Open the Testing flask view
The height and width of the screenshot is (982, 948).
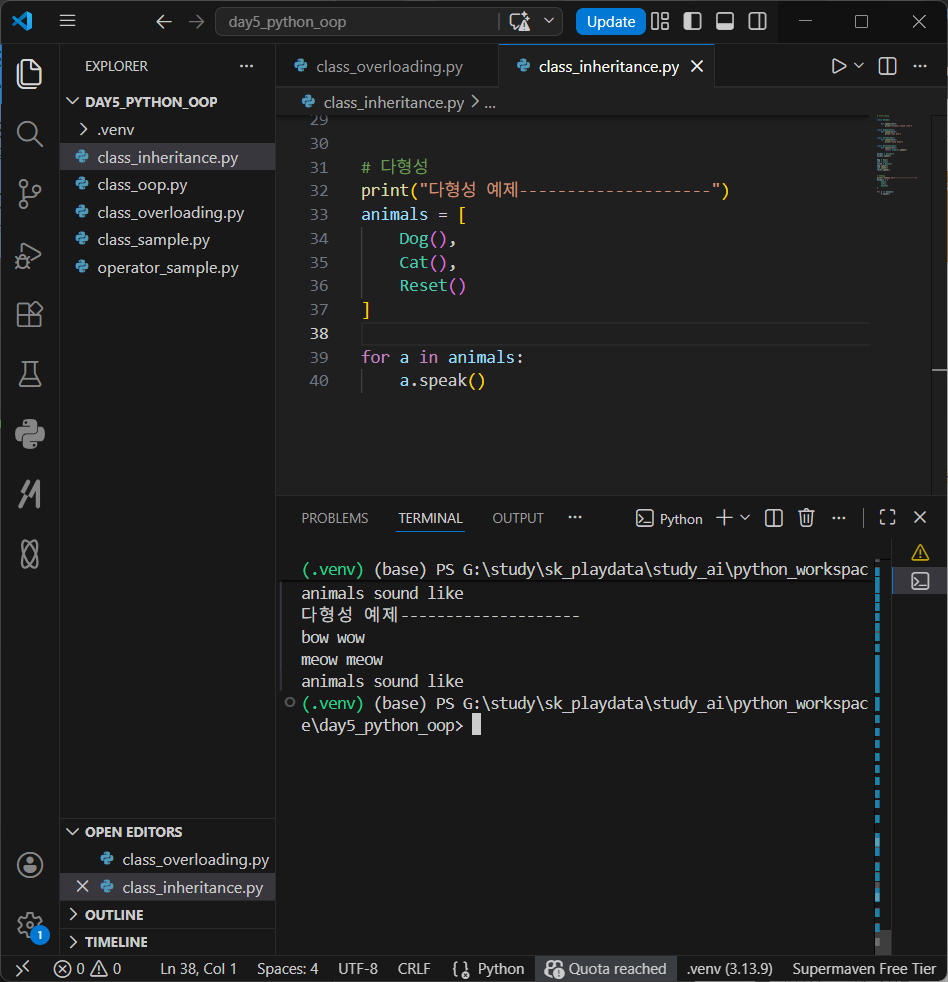coord(29,374)
